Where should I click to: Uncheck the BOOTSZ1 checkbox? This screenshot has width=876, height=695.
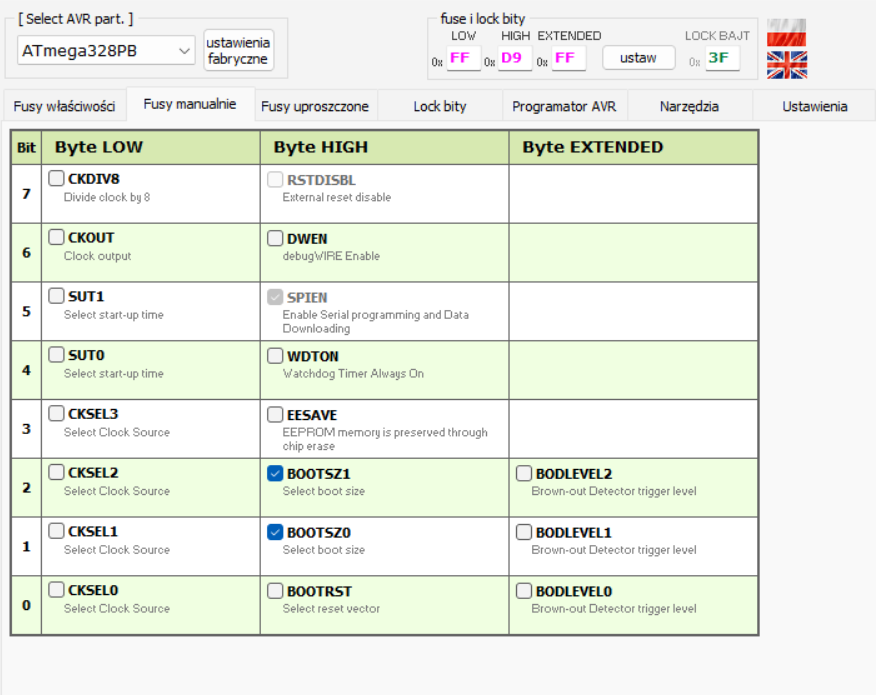[x=275, y=474]
